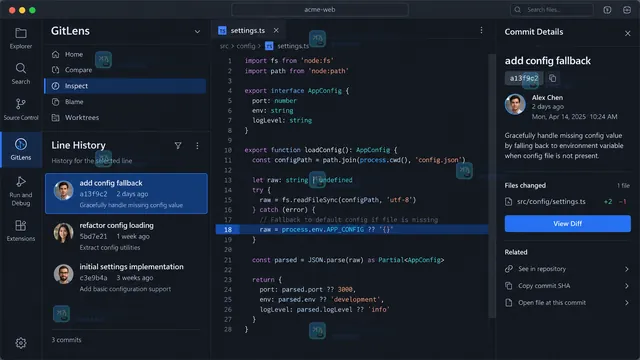Image resolution: width=640 pixels, height=360 pixels.
Task: Click the JSON.parse(raw) code on line 21
Action: click(337, 260)
